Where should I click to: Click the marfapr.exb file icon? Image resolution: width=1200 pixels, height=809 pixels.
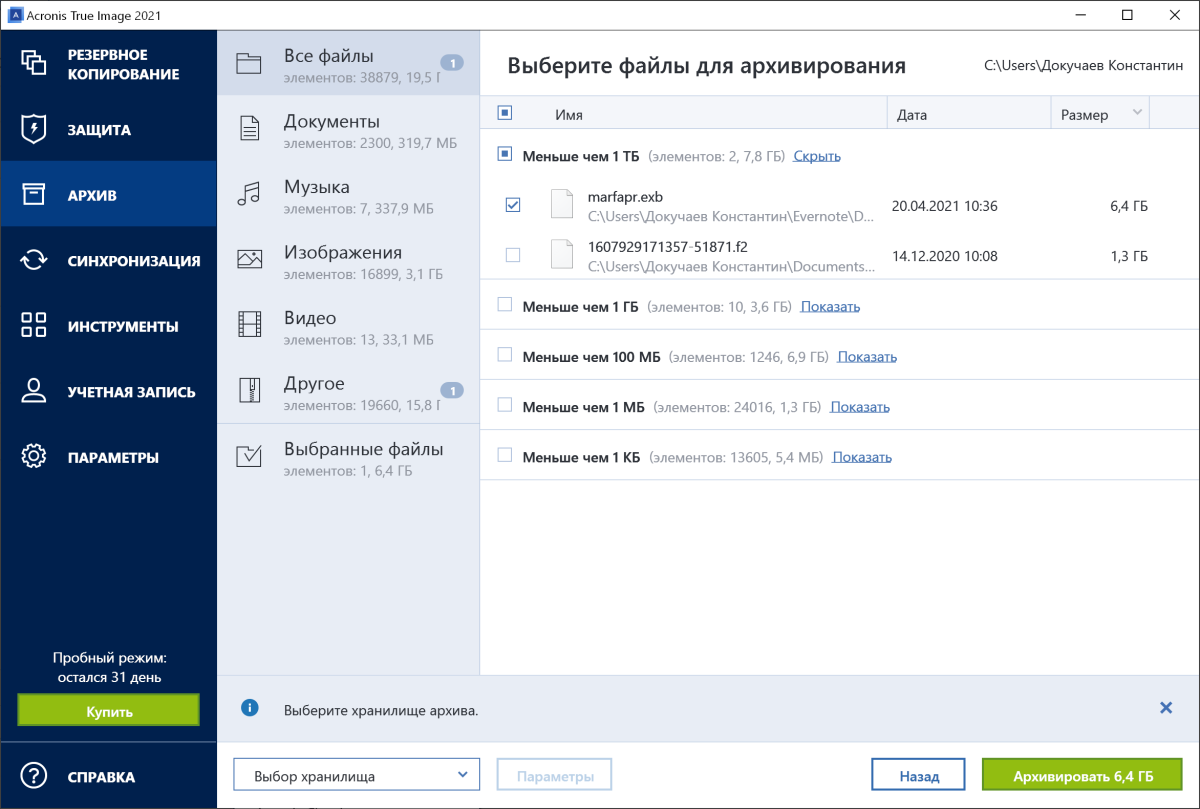click(x=563, y=204)
